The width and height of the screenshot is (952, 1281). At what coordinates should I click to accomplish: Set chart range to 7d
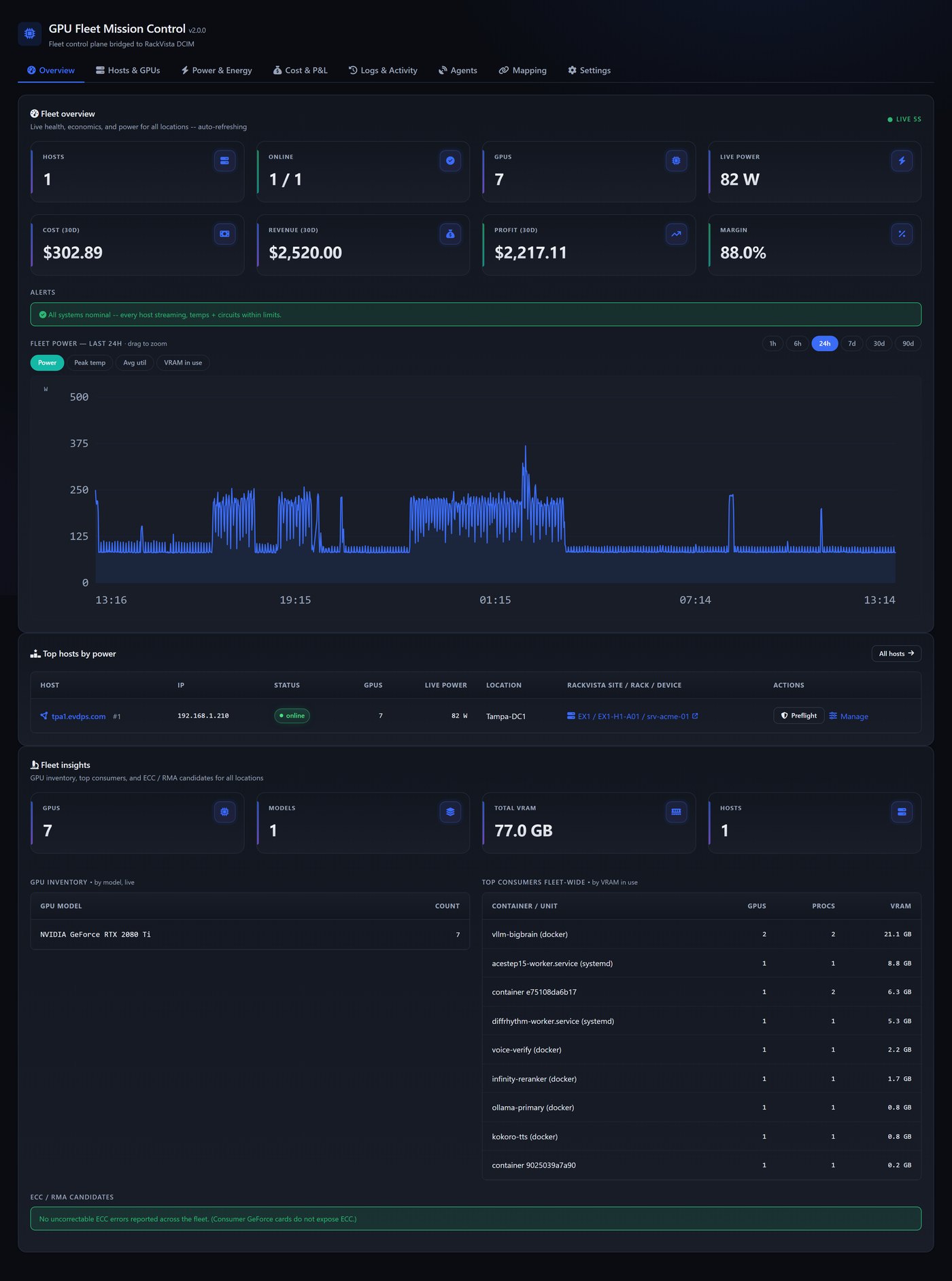851,344
